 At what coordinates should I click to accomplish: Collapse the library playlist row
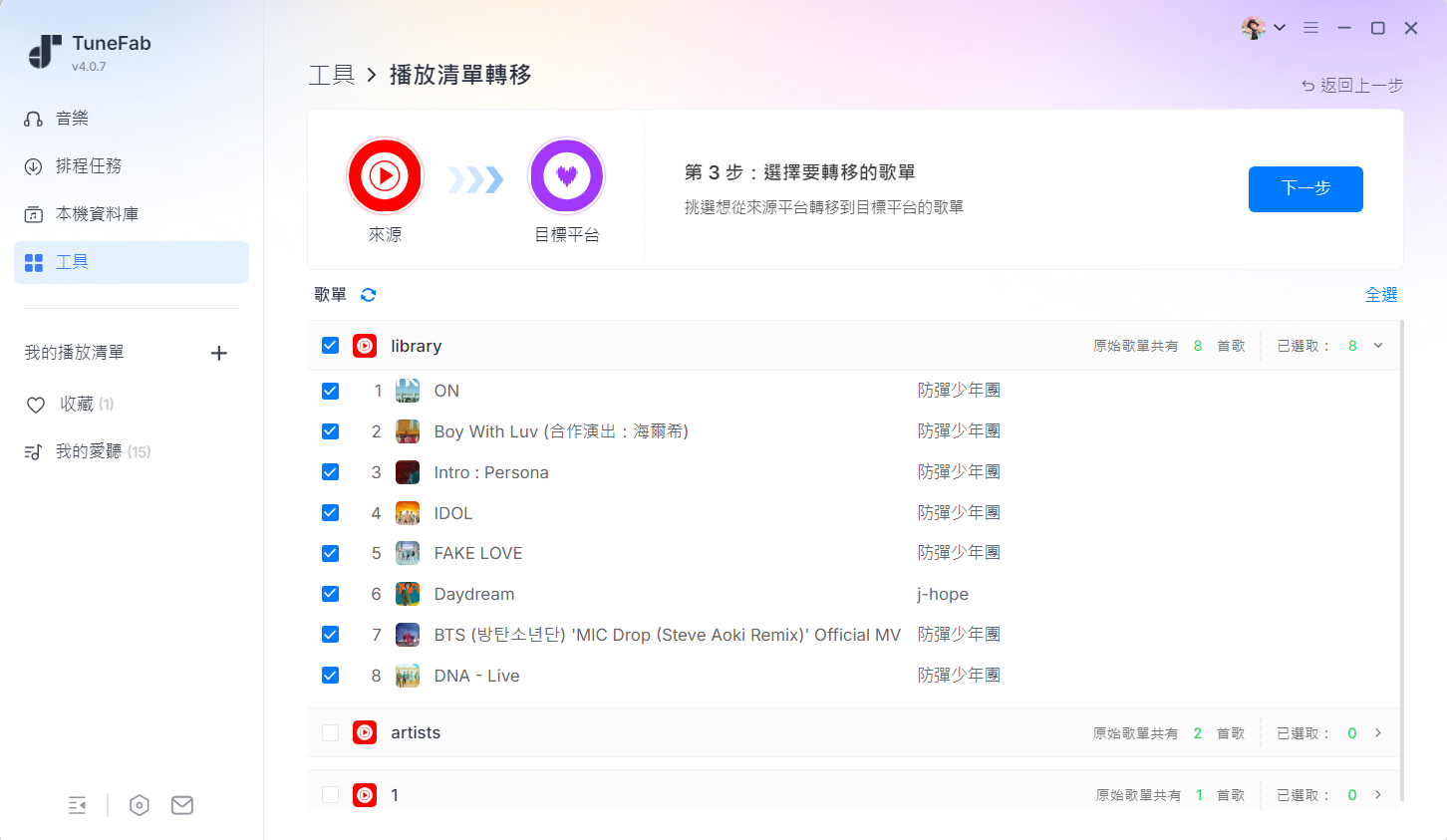(x=1378, y=345)
